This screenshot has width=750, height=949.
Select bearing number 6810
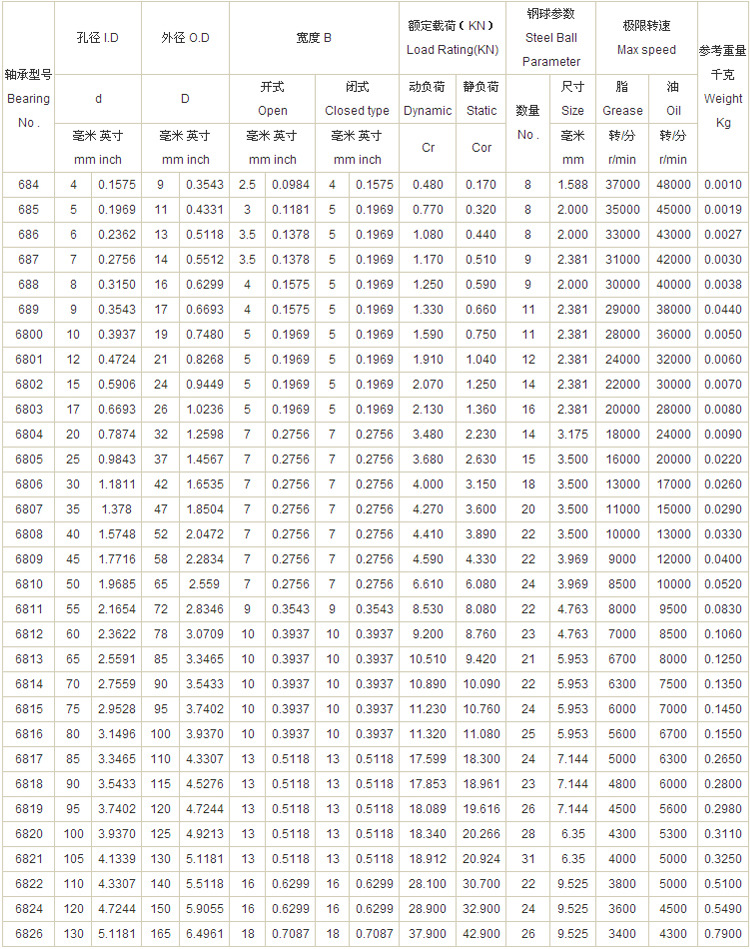pyautogui.click(x=28, y=584)
